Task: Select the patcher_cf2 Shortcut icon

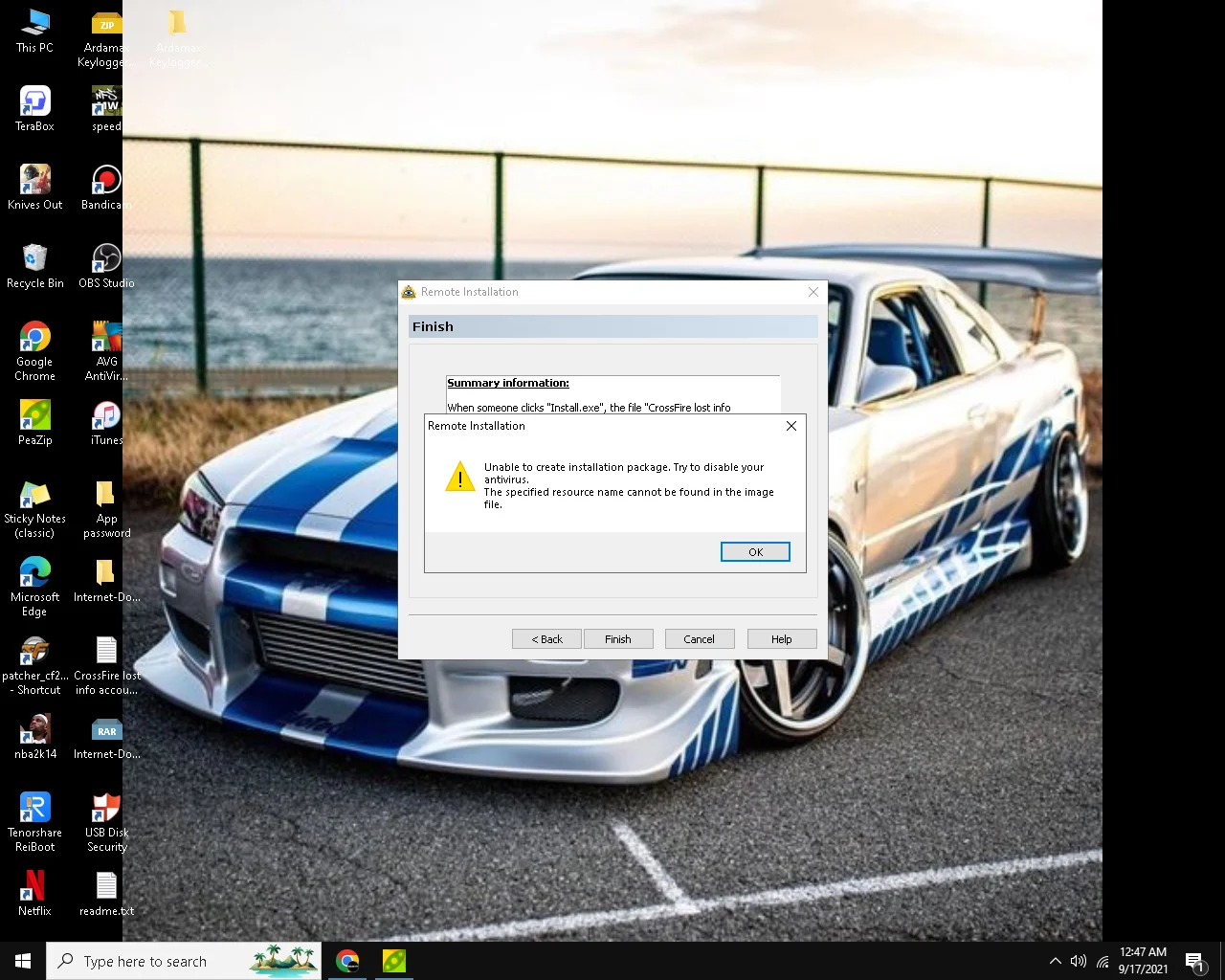Action: coord(34,665)
